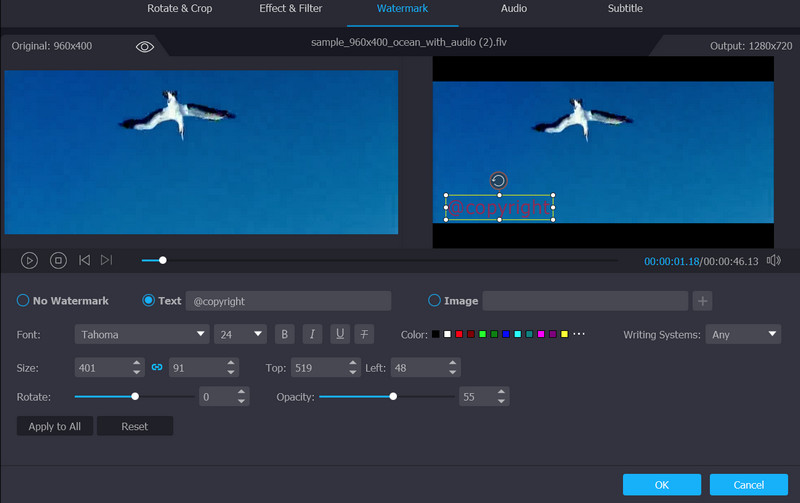The height and width of the screenshot is (503, 800).
Task: Open the font size 24 dropdown
Action: (x=240, y=334)
